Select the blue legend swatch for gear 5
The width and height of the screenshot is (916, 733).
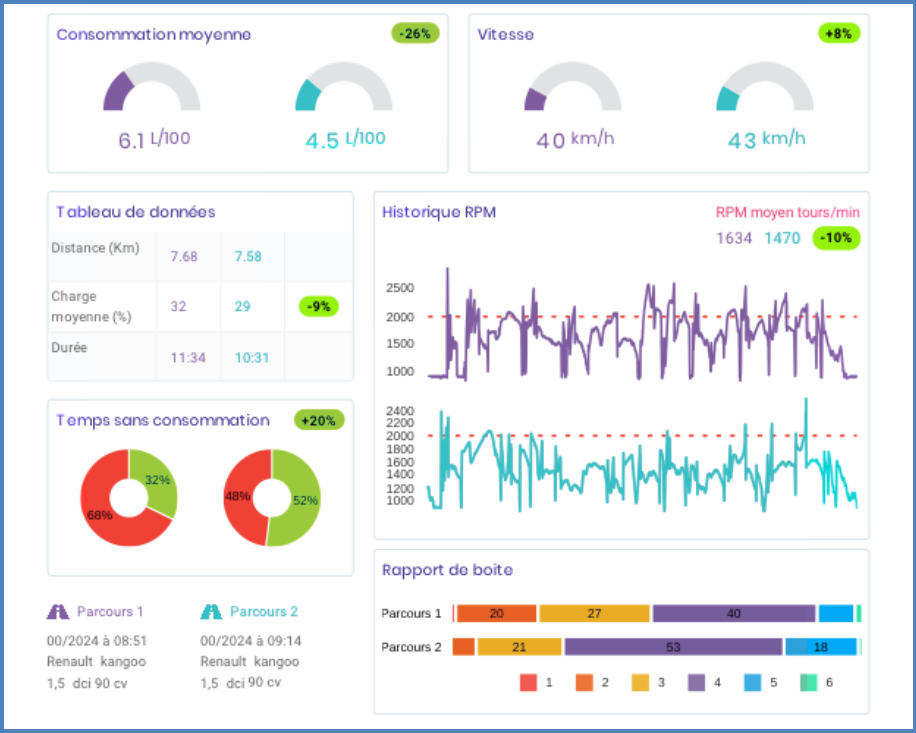[x=752, y=682]
